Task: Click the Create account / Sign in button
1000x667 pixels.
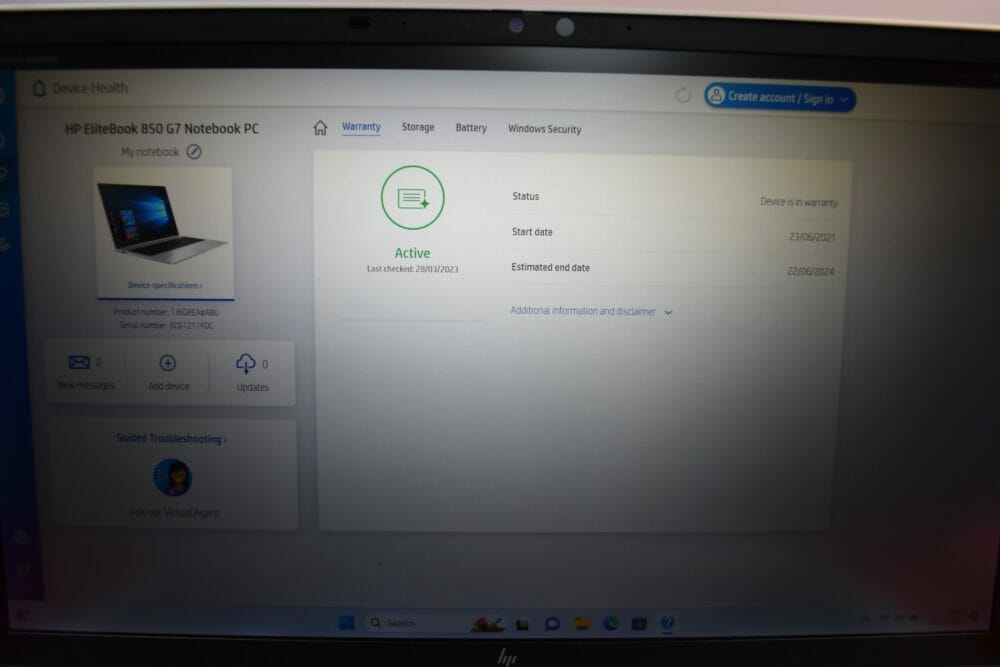Action: (x=780, y=98)
